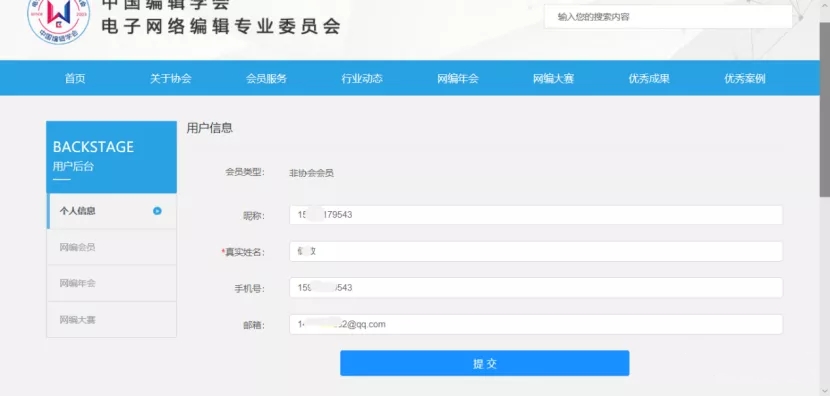
Task: Click the 邮箱: label
Action: tap(254, 326)
